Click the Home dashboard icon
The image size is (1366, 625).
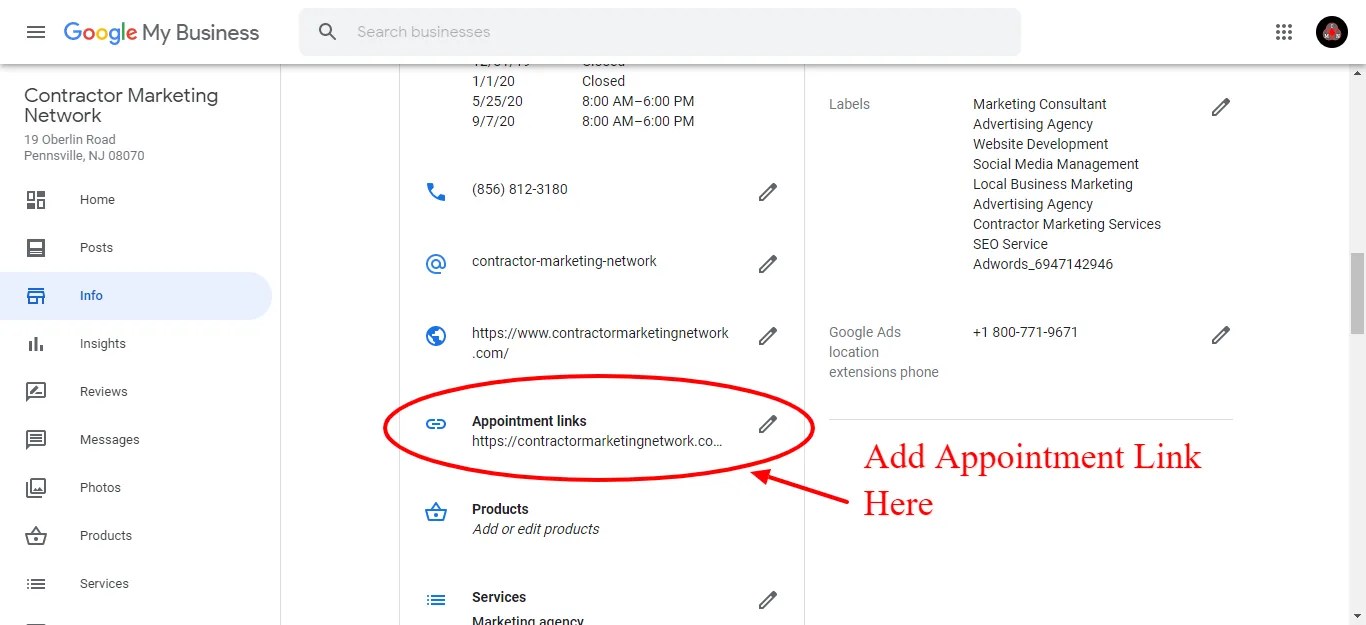(36, 200)
